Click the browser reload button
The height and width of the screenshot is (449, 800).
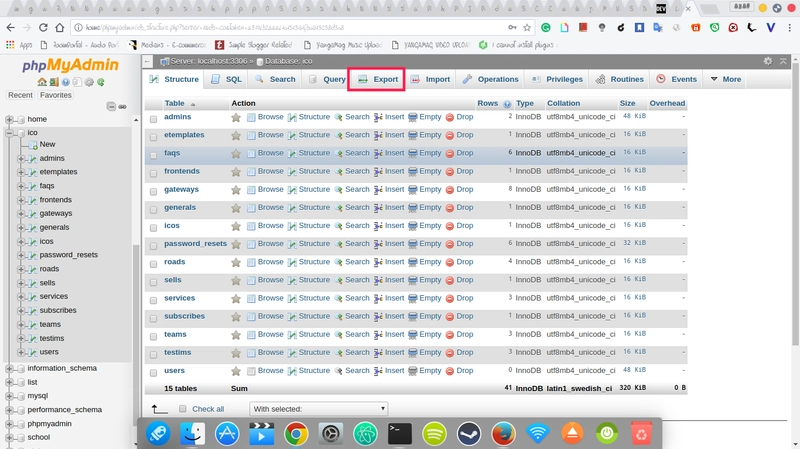[x=43, y=28]
